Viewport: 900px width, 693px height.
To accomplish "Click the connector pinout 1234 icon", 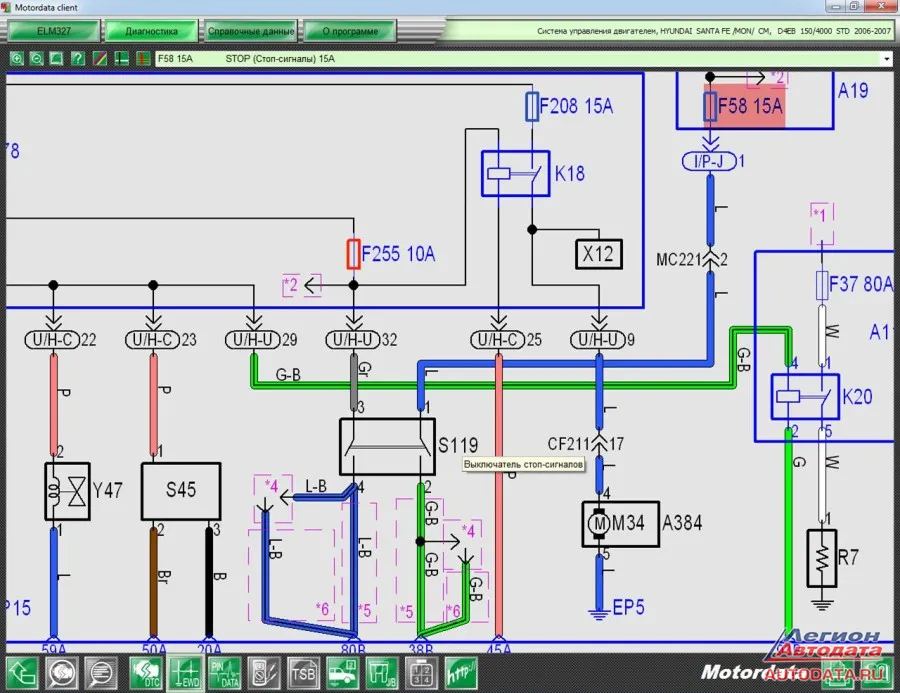I will click(421, 672).
